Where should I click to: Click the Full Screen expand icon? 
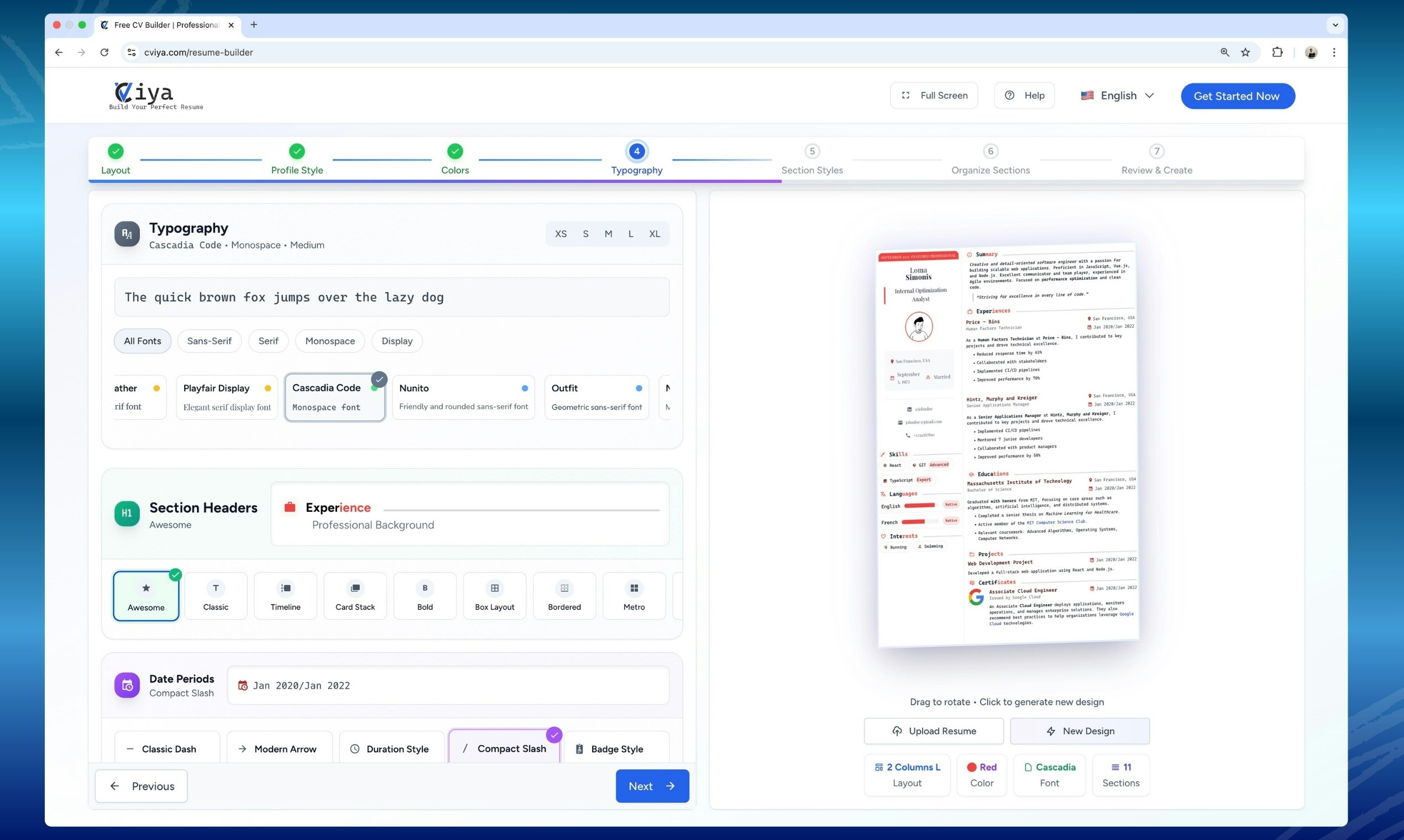[906, 95]
